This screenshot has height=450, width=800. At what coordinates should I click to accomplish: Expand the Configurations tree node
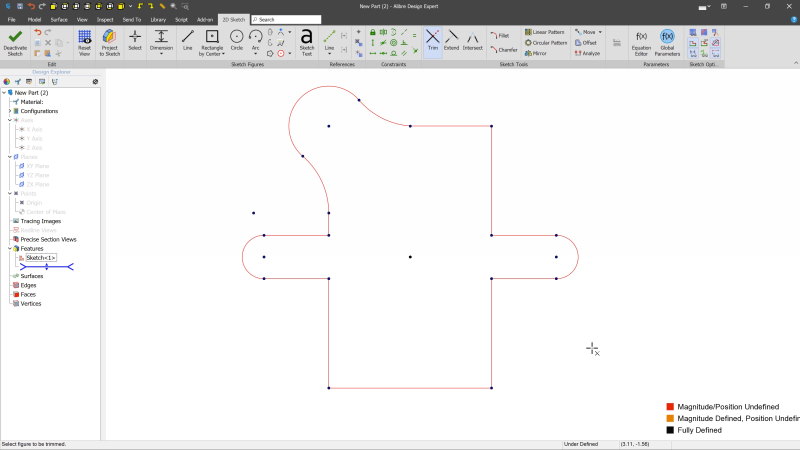tap(10, 111)
